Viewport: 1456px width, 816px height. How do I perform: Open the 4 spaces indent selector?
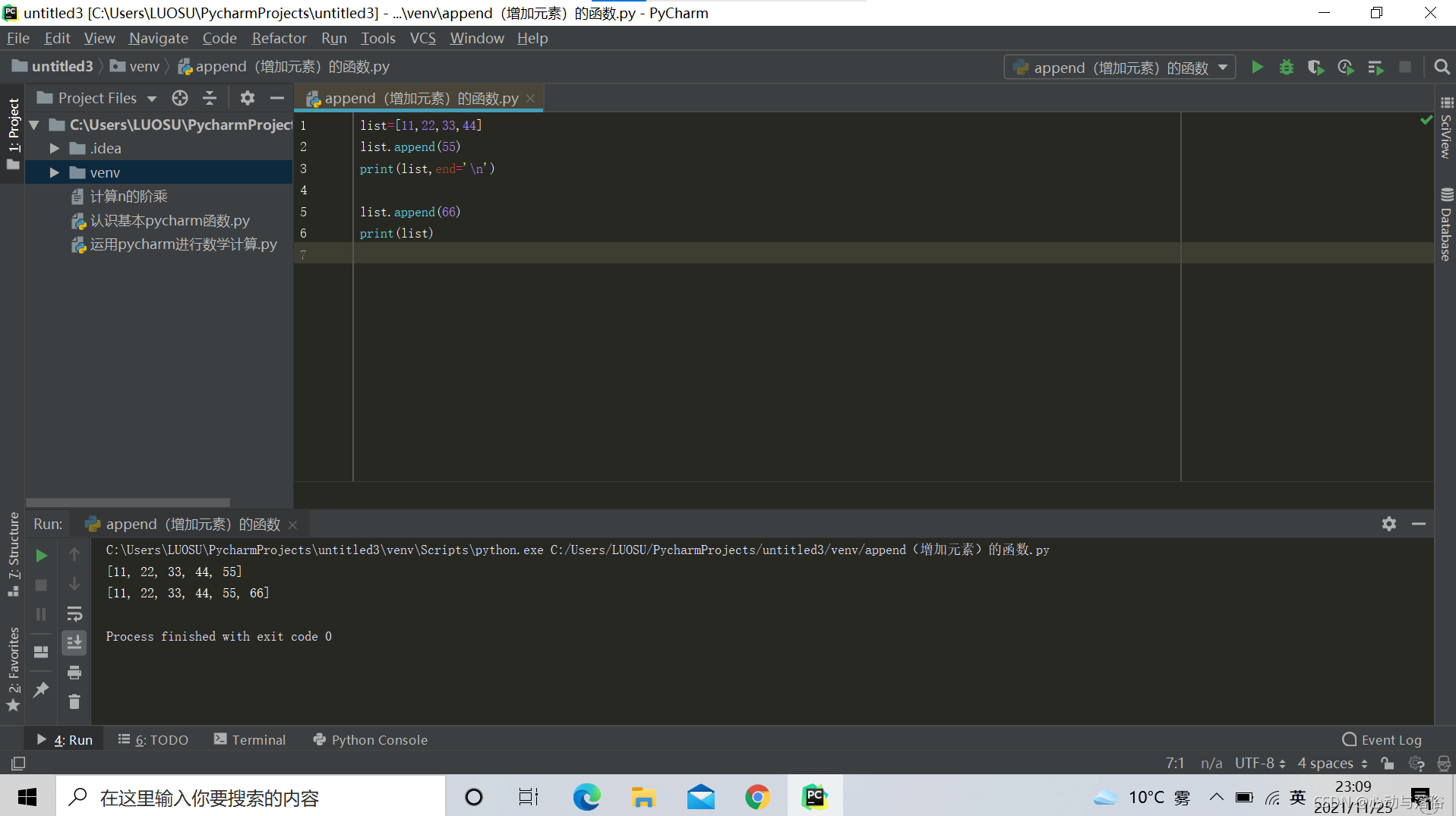pos(1333,763)
